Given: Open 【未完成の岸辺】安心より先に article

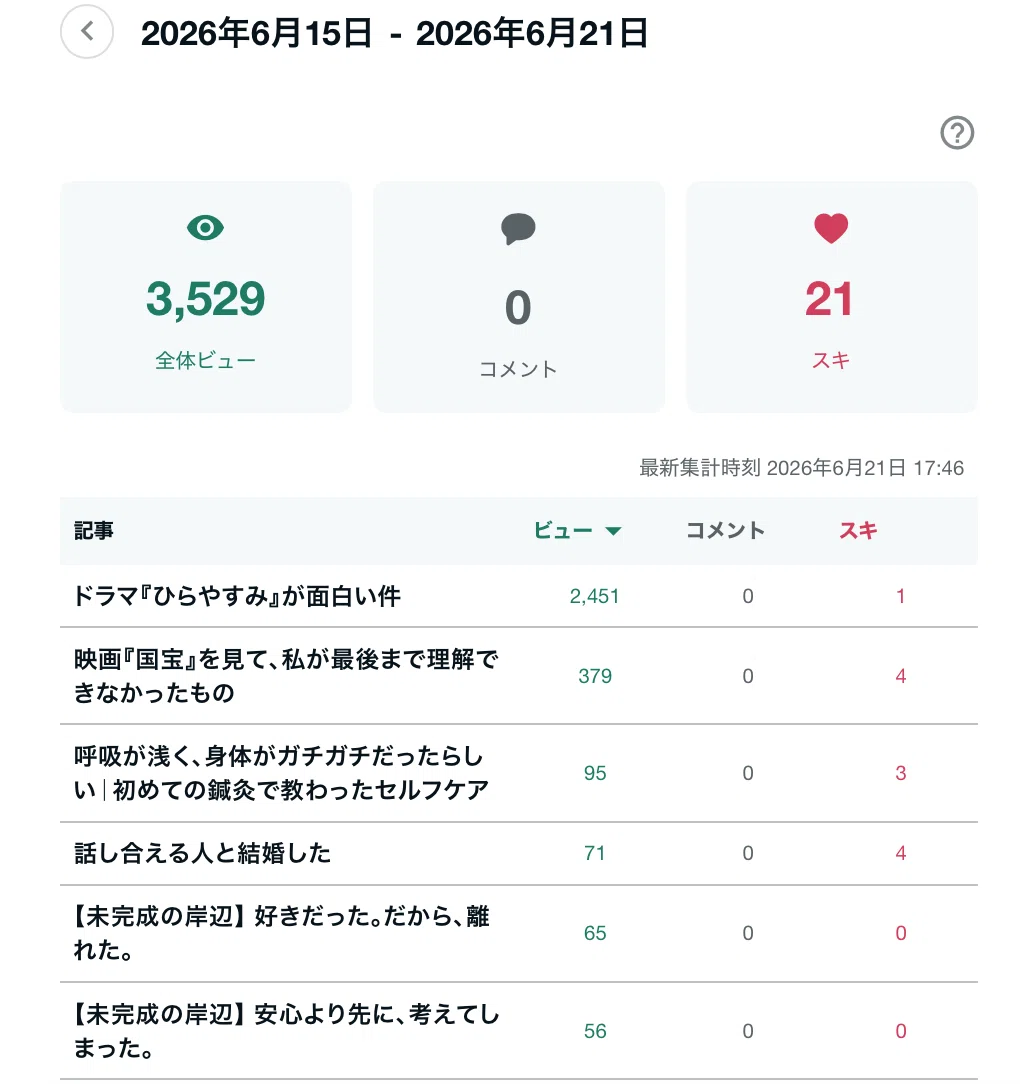Looking at the screenshot, I should [286, 1031].
